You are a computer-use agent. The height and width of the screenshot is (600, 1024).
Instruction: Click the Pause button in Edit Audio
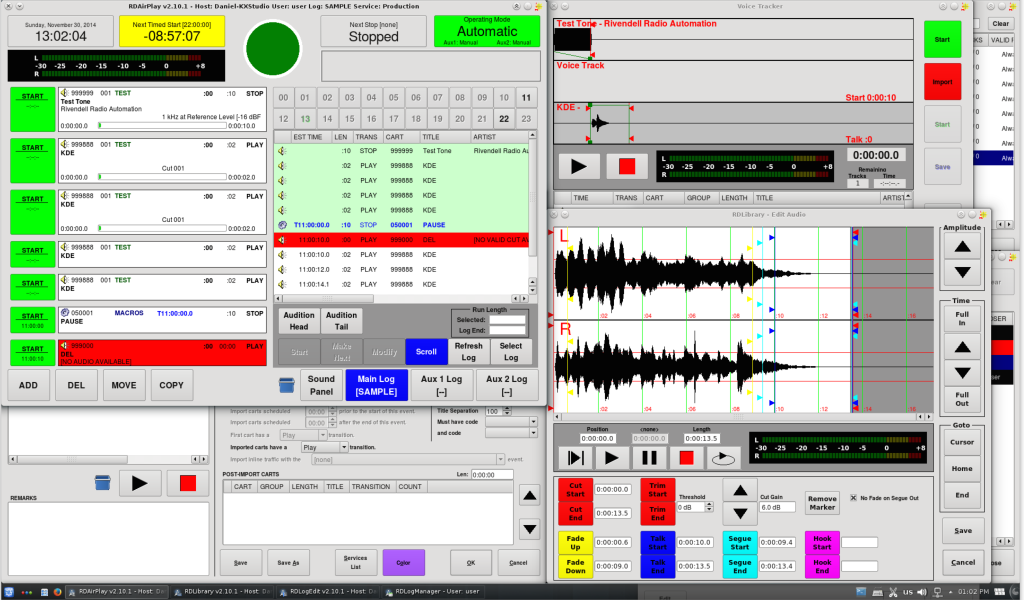click(649, 458)
